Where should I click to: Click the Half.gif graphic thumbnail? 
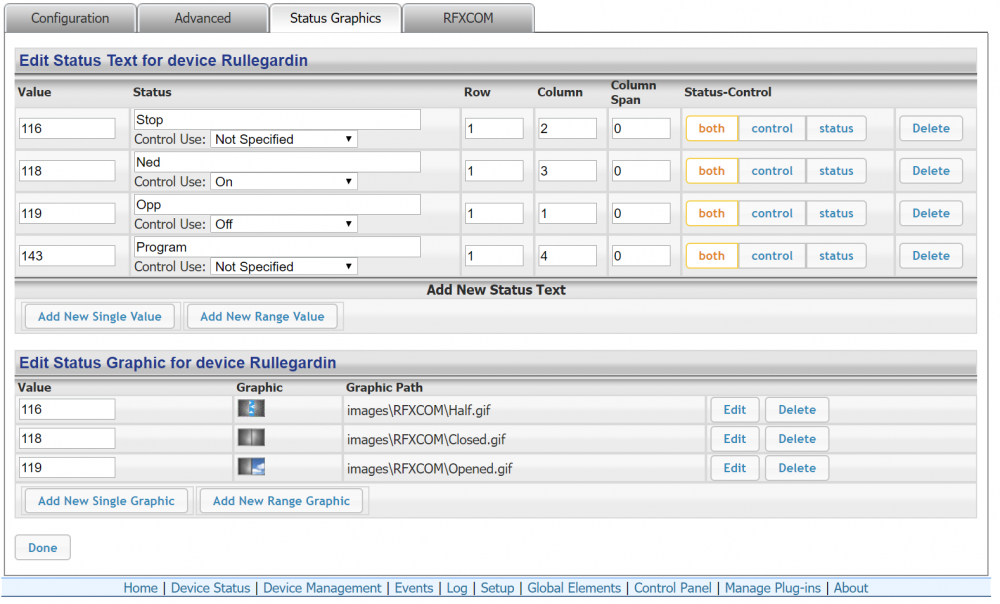[x=251, y=409]
